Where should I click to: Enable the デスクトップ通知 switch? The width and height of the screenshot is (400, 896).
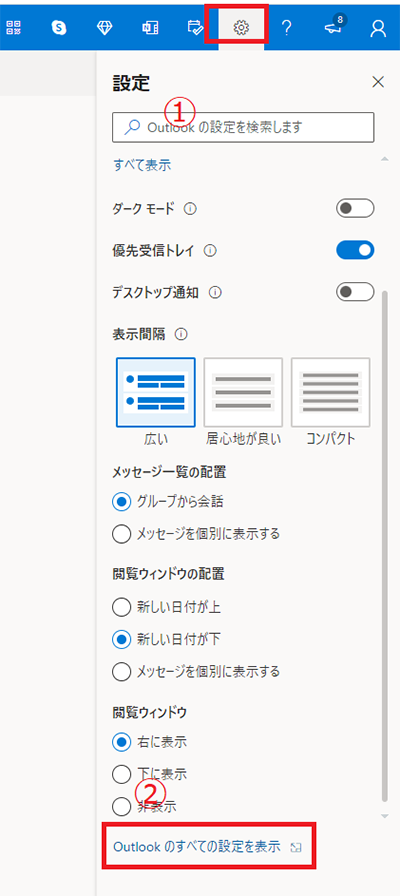coord(355,292)
